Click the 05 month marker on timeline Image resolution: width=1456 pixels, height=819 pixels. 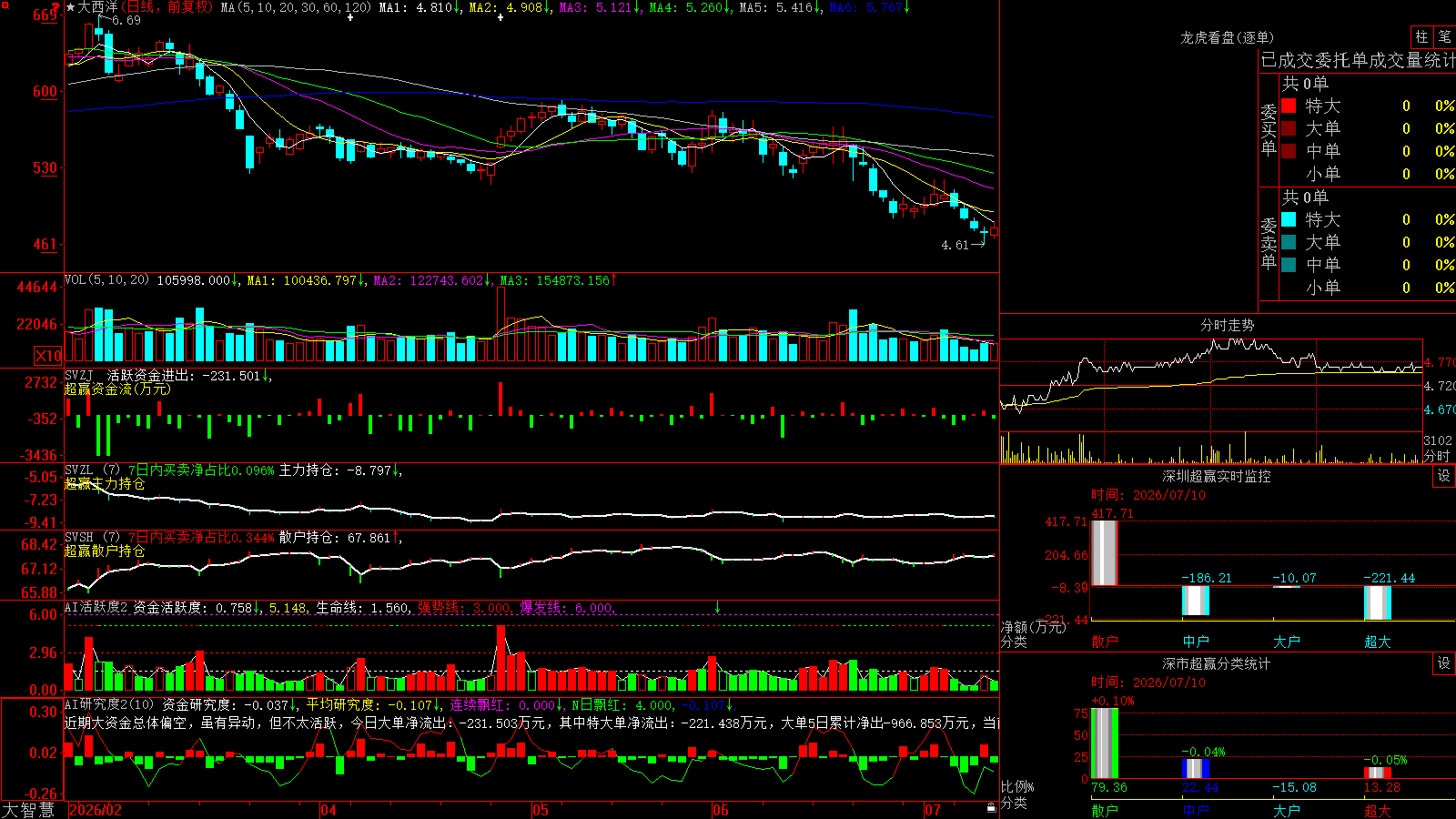click(541, 810)
